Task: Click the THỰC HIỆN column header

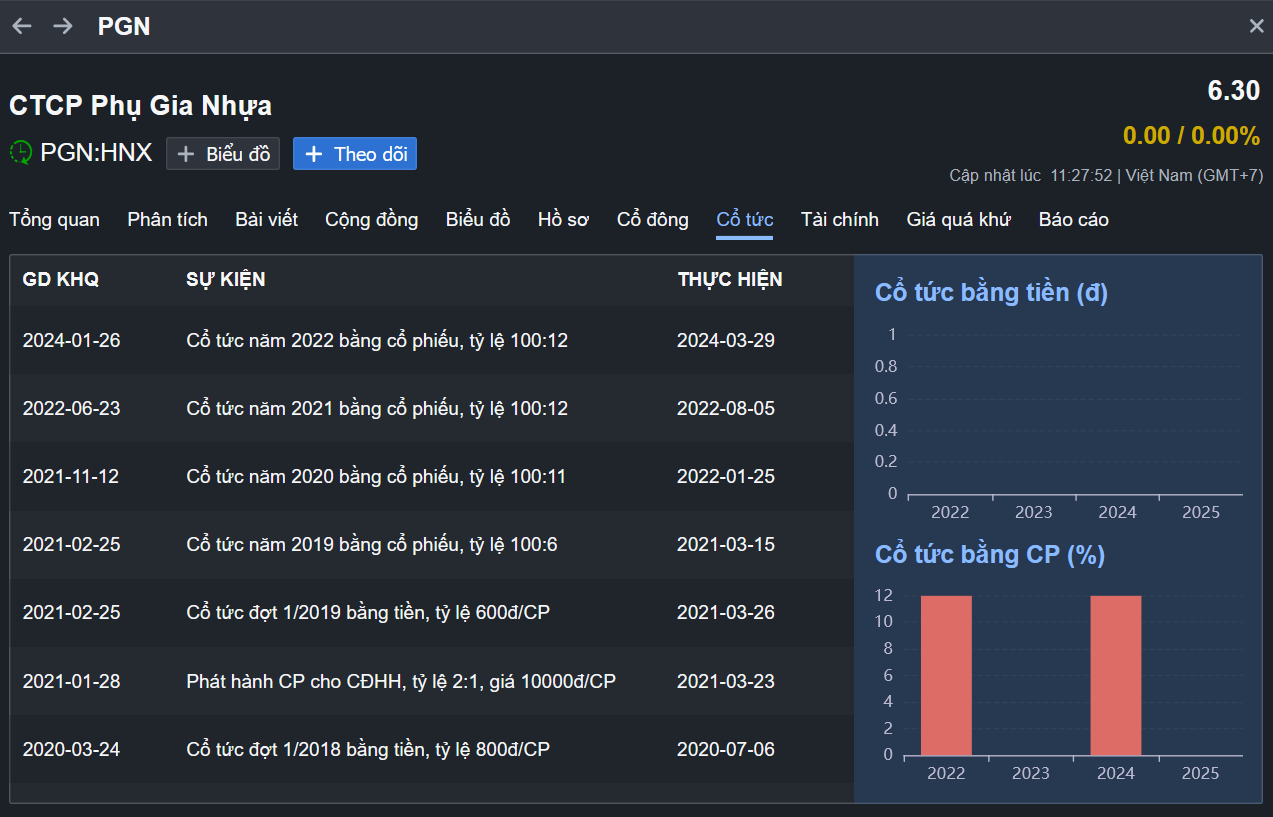Action: tap(730, 280)
